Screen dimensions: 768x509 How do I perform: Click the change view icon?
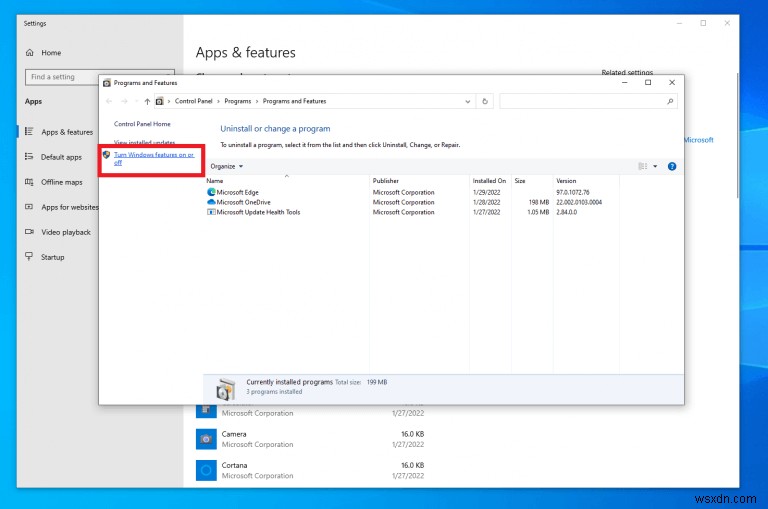[643, 167]
